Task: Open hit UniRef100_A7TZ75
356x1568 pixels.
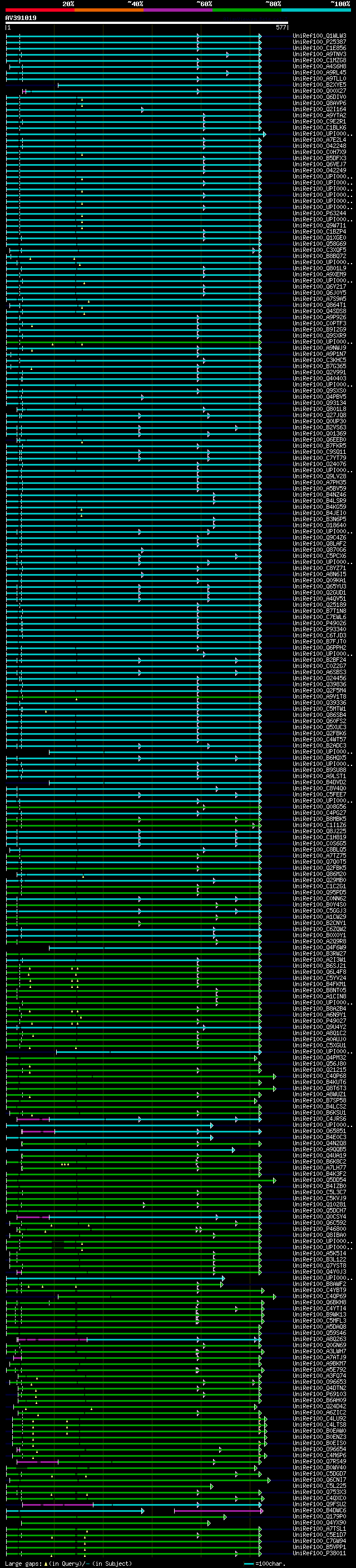Action: pyautogui.click(x=319, y=855)
